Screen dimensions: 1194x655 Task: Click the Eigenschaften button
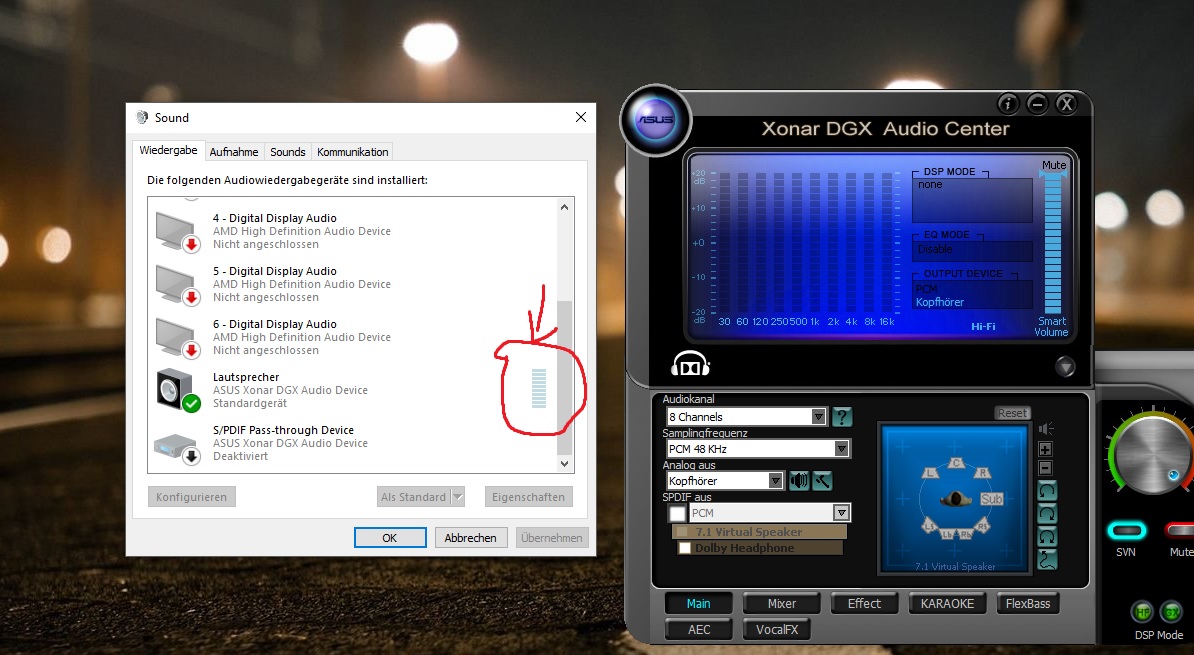[528, 497]
